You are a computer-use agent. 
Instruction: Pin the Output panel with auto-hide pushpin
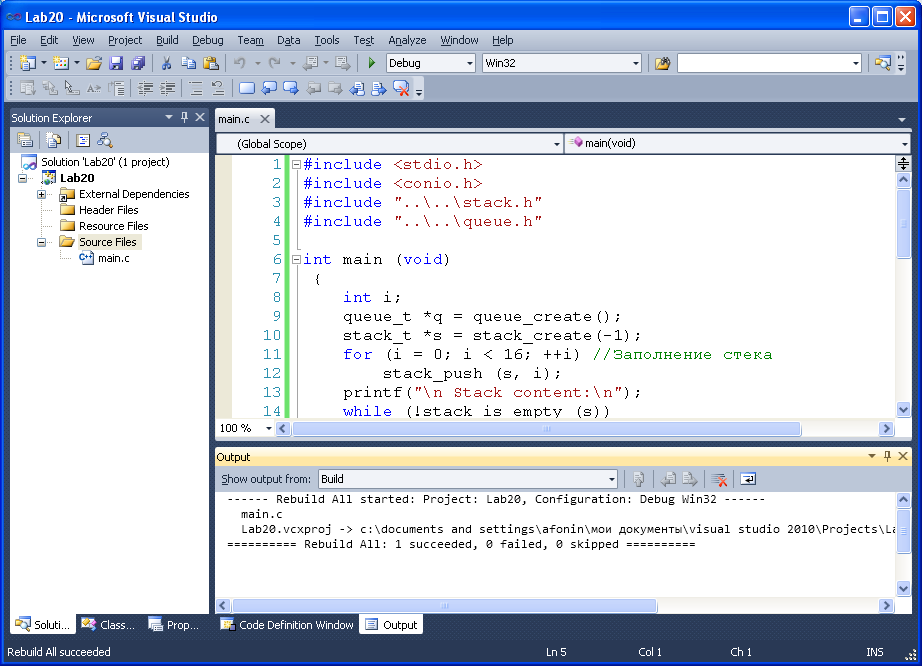(x=887, y=456)
